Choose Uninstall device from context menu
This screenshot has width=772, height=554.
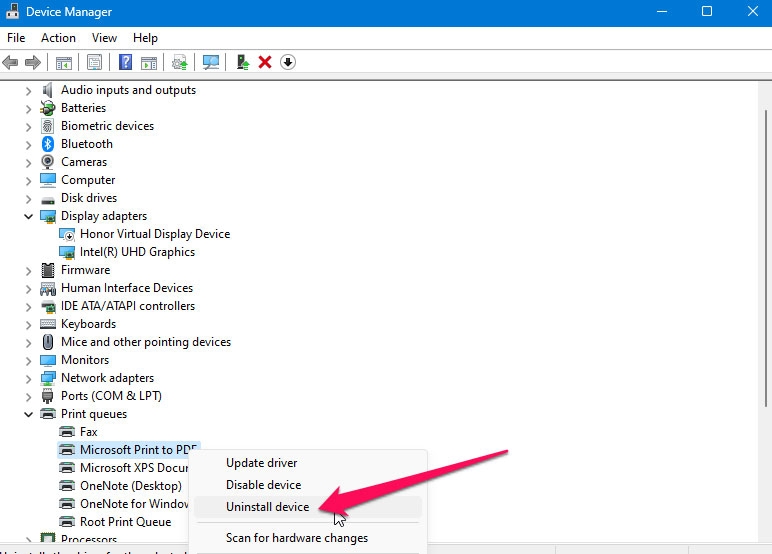pos(308,507)
